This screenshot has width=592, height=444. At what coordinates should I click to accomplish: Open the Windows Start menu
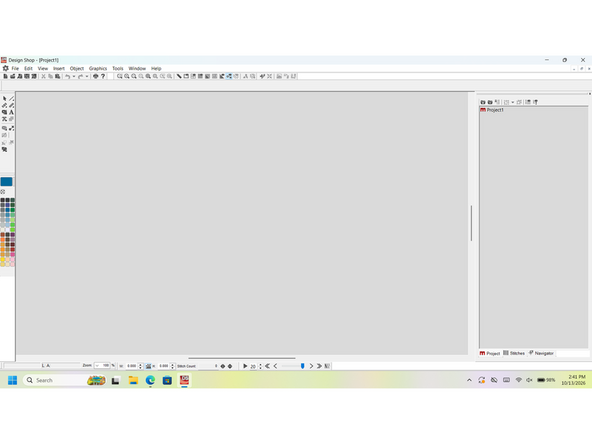12,380
